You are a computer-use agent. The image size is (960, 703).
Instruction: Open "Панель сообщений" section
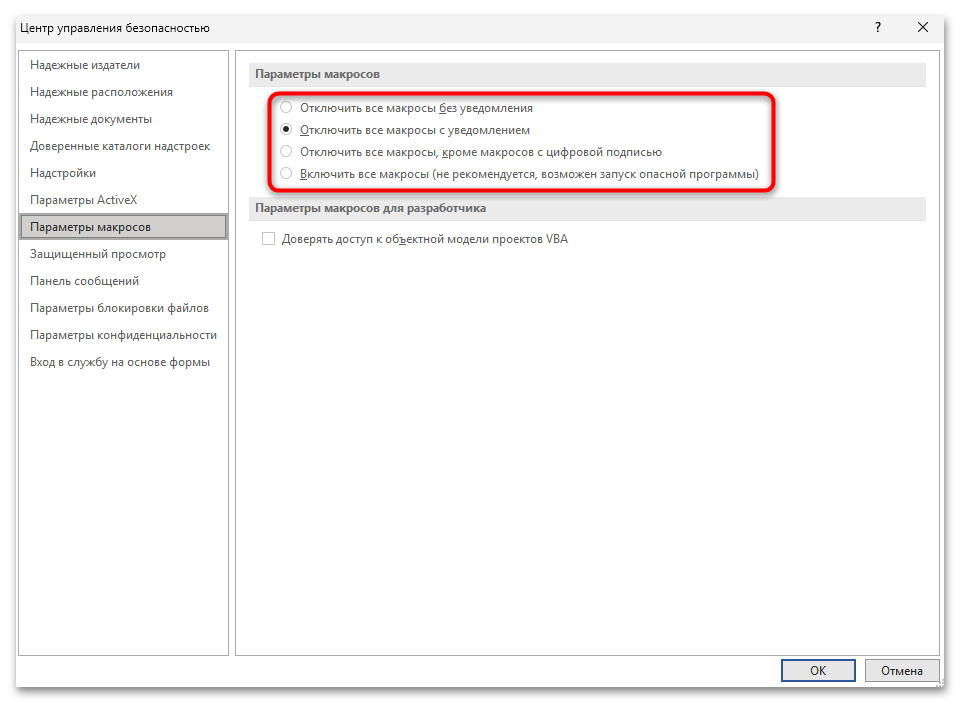124,280
